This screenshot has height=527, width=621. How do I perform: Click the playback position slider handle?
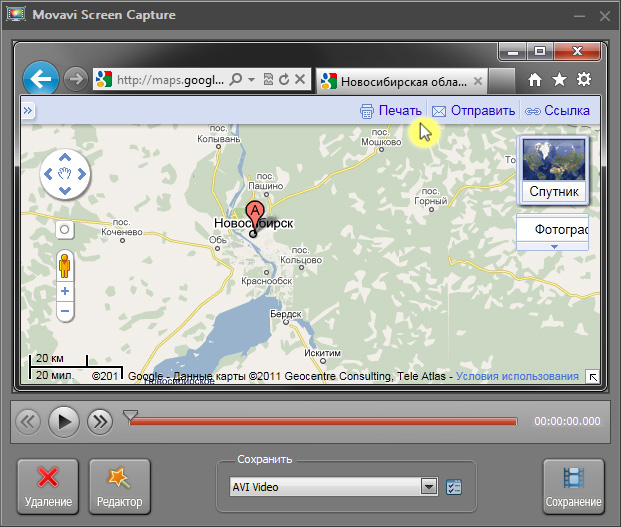[130, 416]
